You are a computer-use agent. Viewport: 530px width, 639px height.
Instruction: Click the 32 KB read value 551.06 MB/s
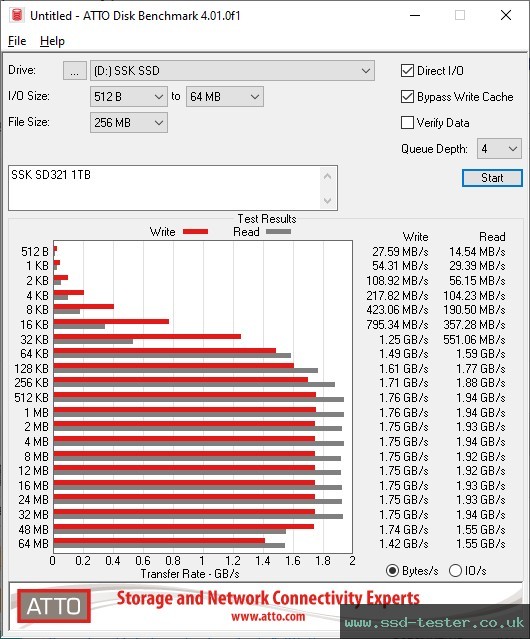tap(474, 340)
